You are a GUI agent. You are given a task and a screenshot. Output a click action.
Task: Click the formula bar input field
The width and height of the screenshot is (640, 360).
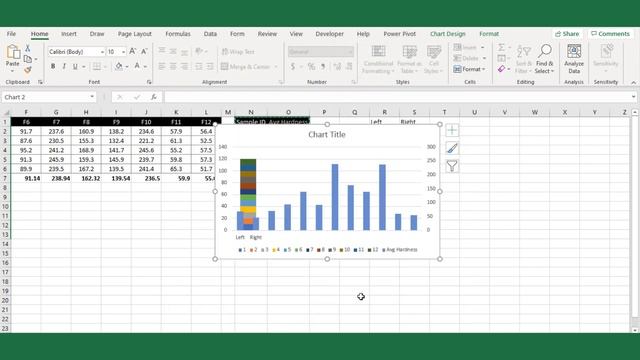click(x=397, y=97)
